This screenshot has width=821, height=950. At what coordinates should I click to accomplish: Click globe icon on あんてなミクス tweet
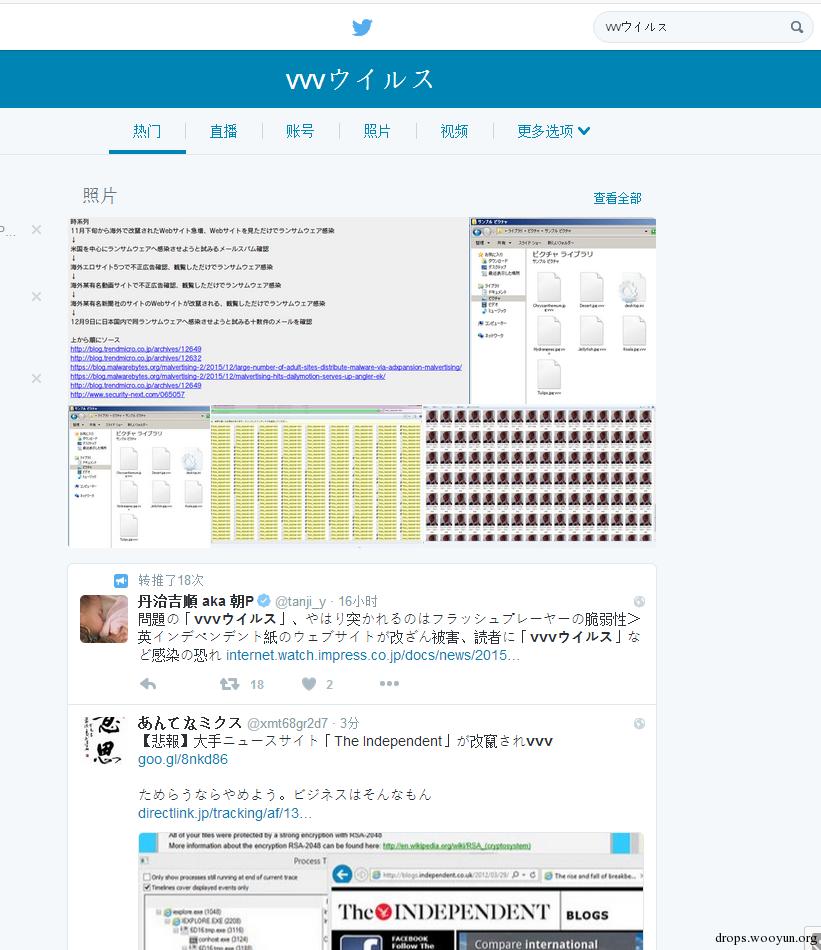(639, 723)
